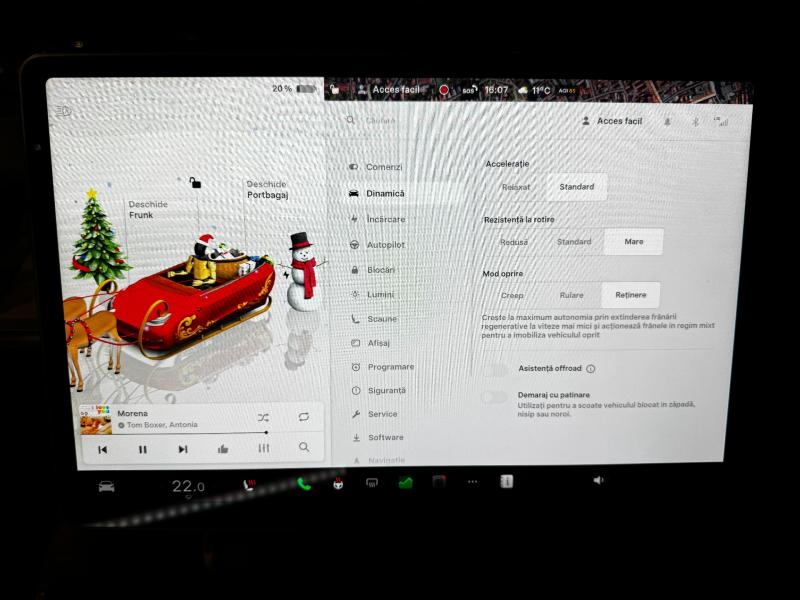Like current song with thumbs up
This screenshot has height=600, width=800.
(x=223, y=449)
